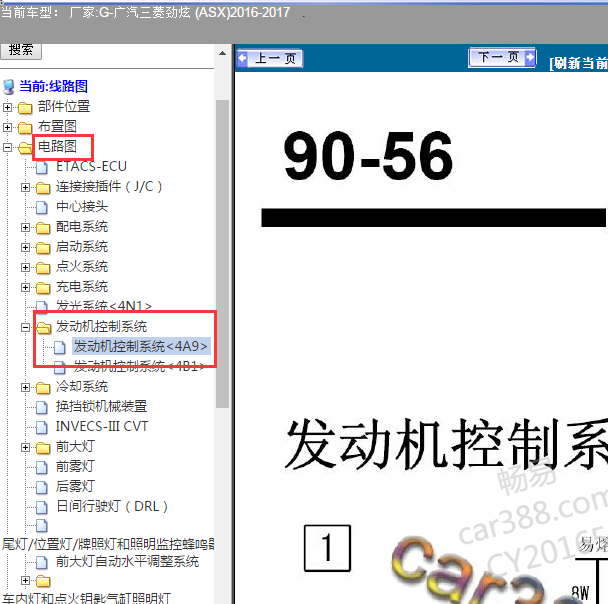This screenshot has height=604, width=608.
Task: Click folder icon beside 连接接插件
Action: [43, 188]
